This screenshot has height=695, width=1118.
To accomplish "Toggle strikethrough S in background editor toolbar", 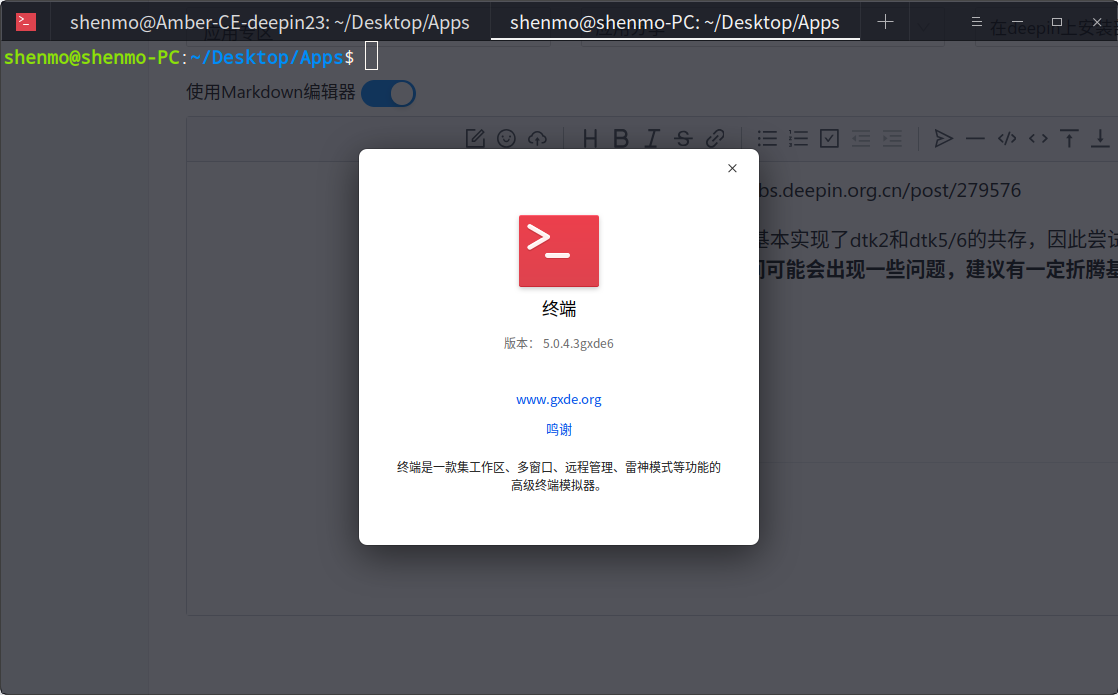I will [x=683, y=138].
